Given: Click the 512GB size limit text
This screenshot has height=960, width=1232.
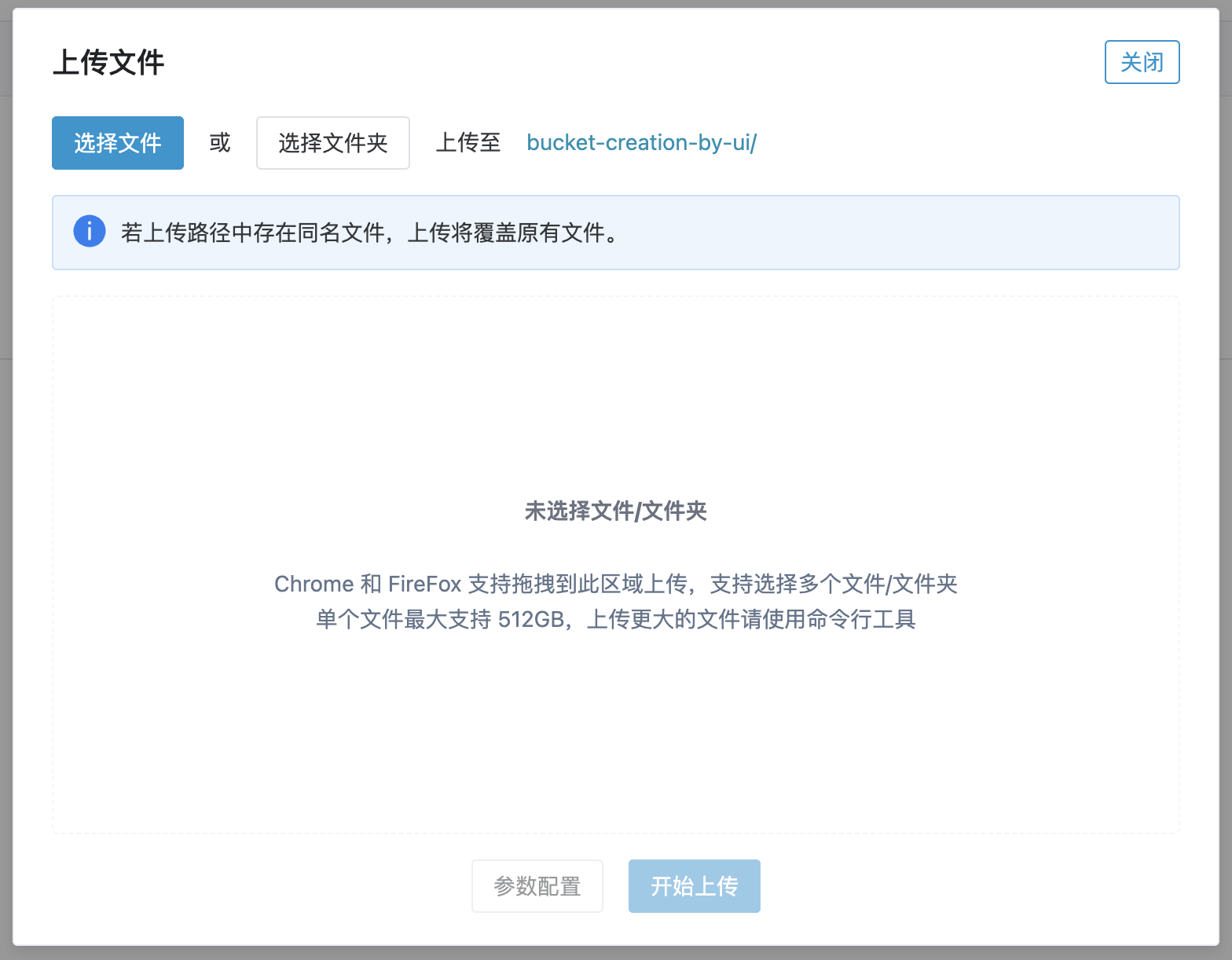Looking at the screenshot, I should click(x=530, y=620).
